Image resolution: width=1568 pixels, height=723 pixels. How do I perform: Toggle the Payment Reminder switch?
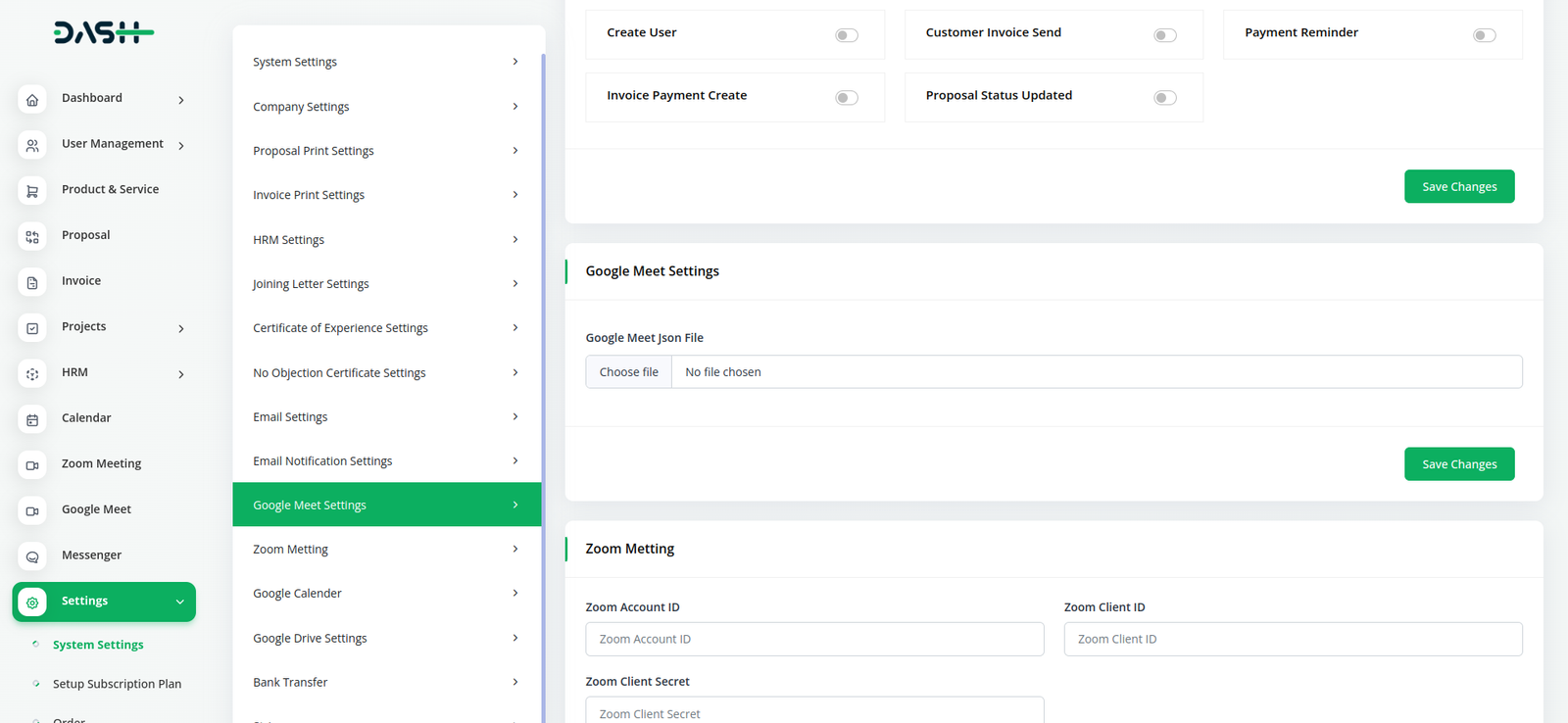(1484, 35)
